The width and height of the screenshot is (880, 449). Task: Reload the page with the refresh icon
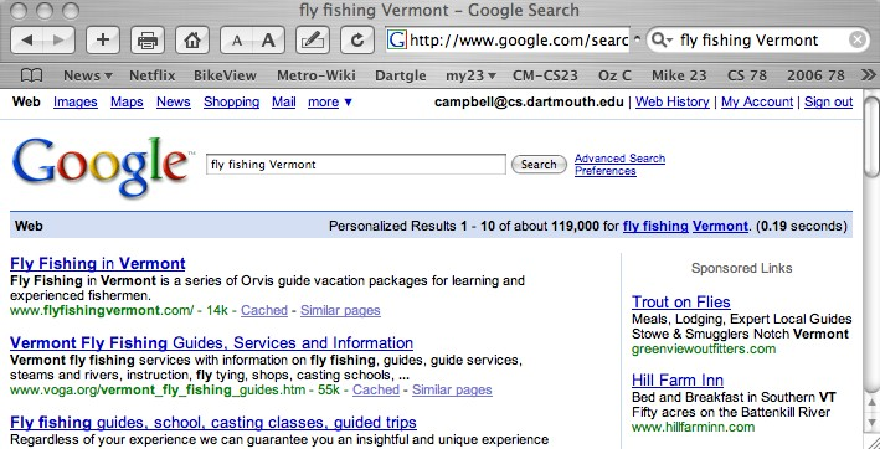[x=357, y=40]
